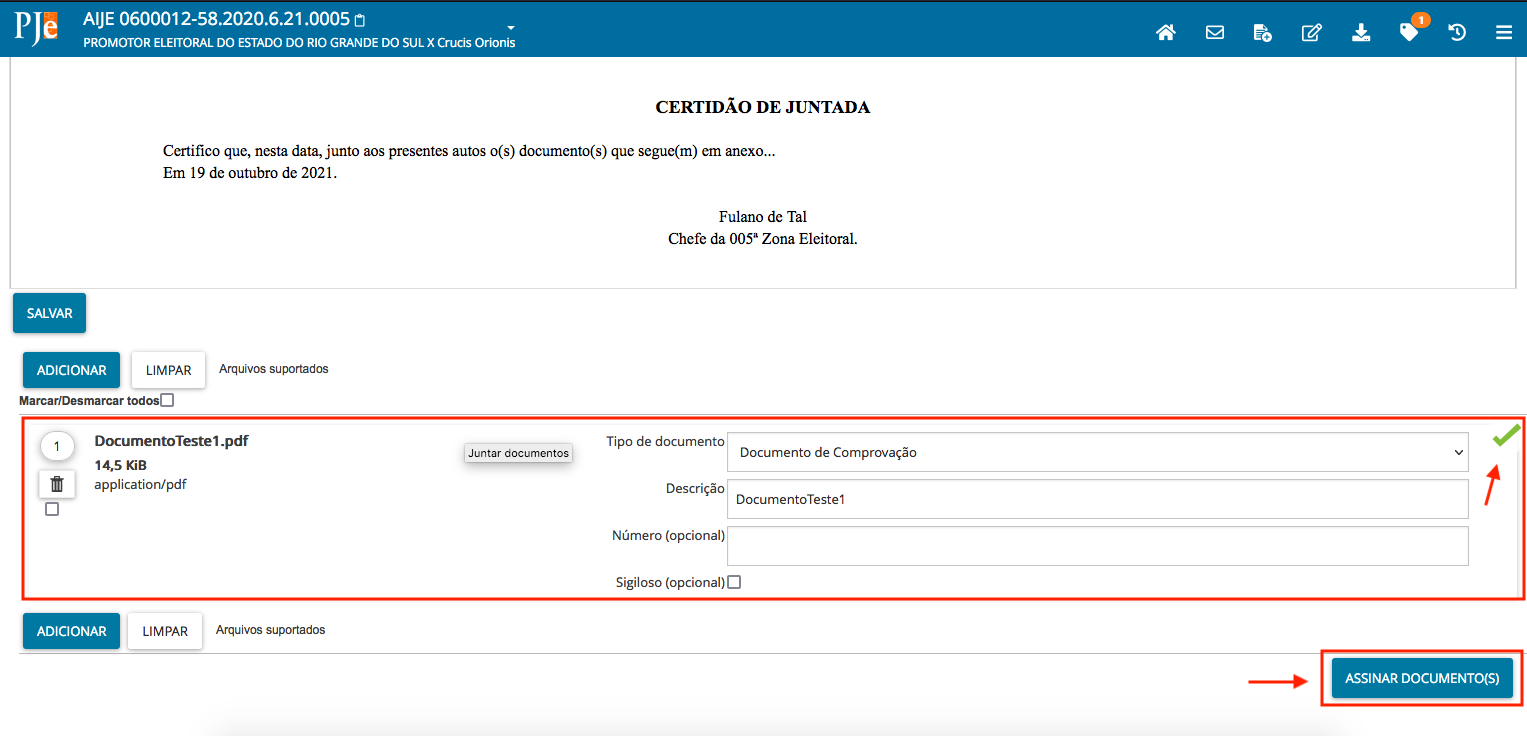Copy process number via clipboard icon
The height and width of the screenshot is (736, 1527).
[361, 20]
